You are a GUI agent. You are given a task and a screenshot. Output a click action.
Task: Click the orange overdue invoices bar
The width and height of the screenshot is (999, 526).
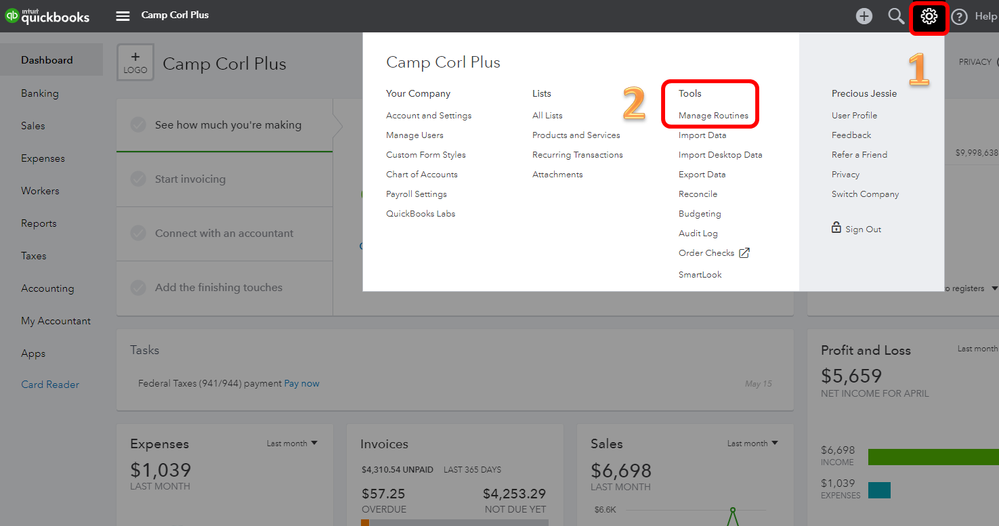pos(365,523)
